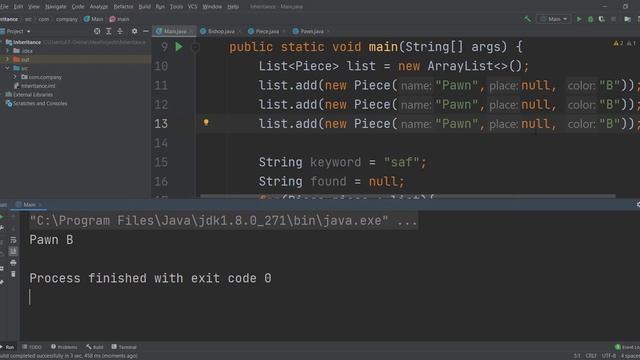Screen dimensions: 640x360
Task: Open the Edit menu
Action: coord(18,7)
